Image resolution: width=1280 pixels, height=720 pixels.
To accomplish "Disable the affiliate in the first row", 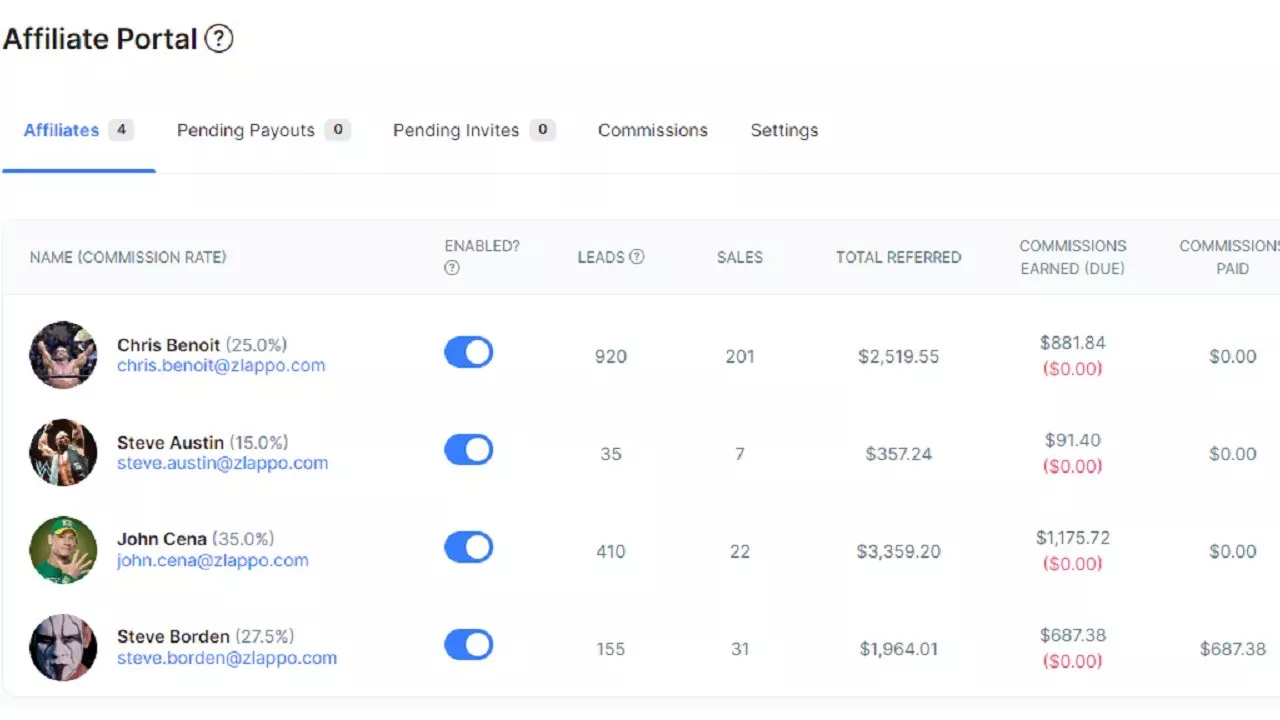I will 468,352.
